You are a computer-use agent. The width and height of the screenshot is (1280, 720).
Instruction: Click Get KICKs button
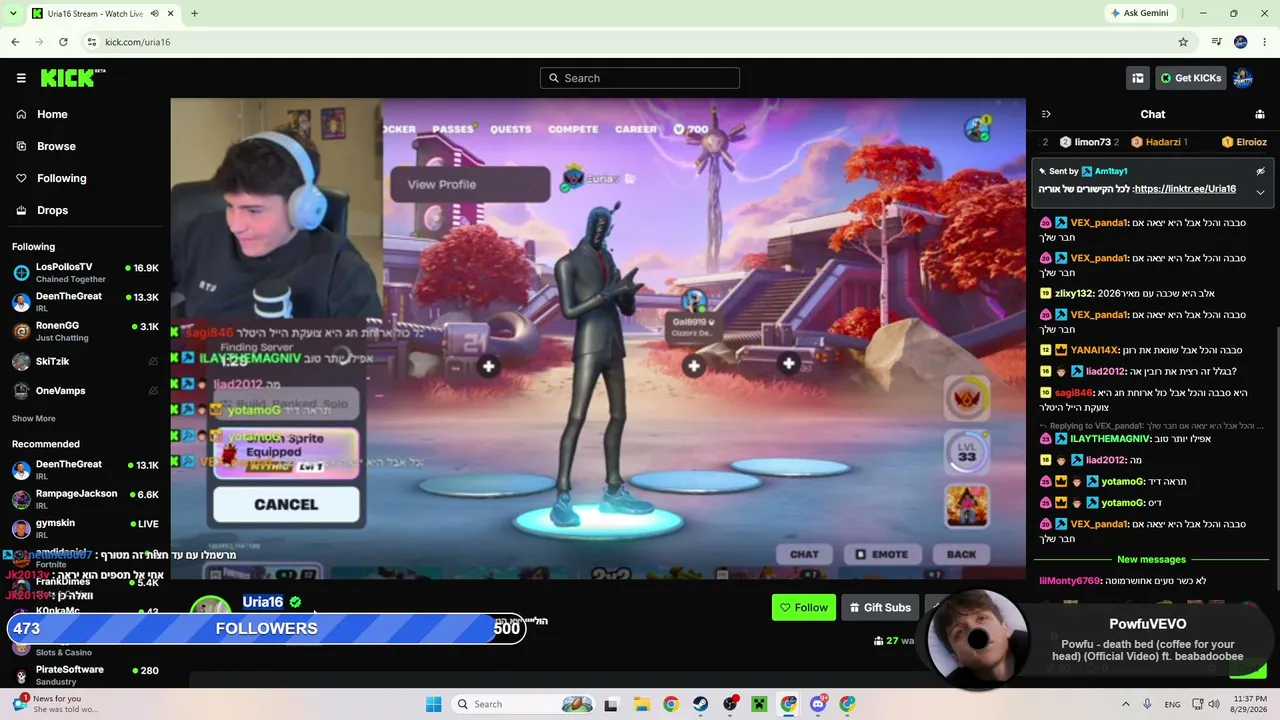[x=1190, y=78]
